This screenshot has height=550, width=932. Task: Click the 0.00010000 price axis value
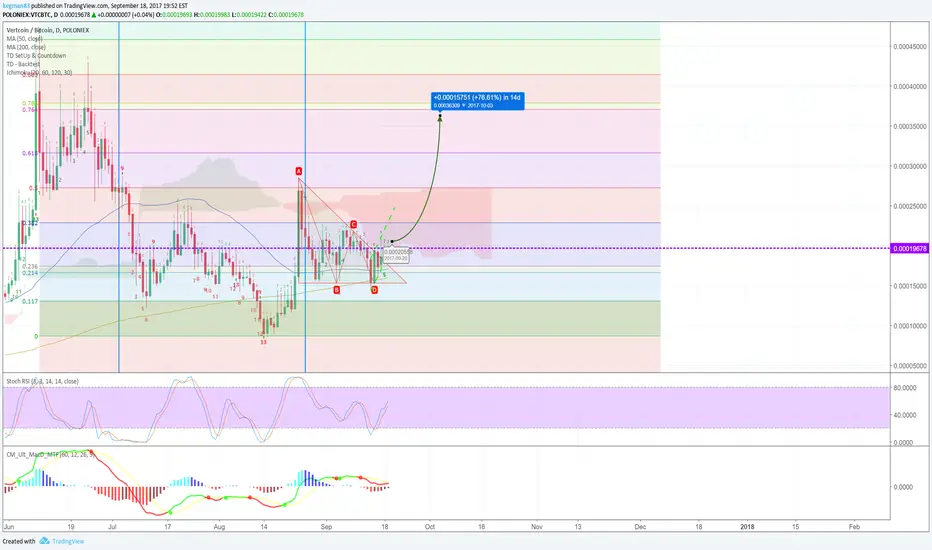910,326
